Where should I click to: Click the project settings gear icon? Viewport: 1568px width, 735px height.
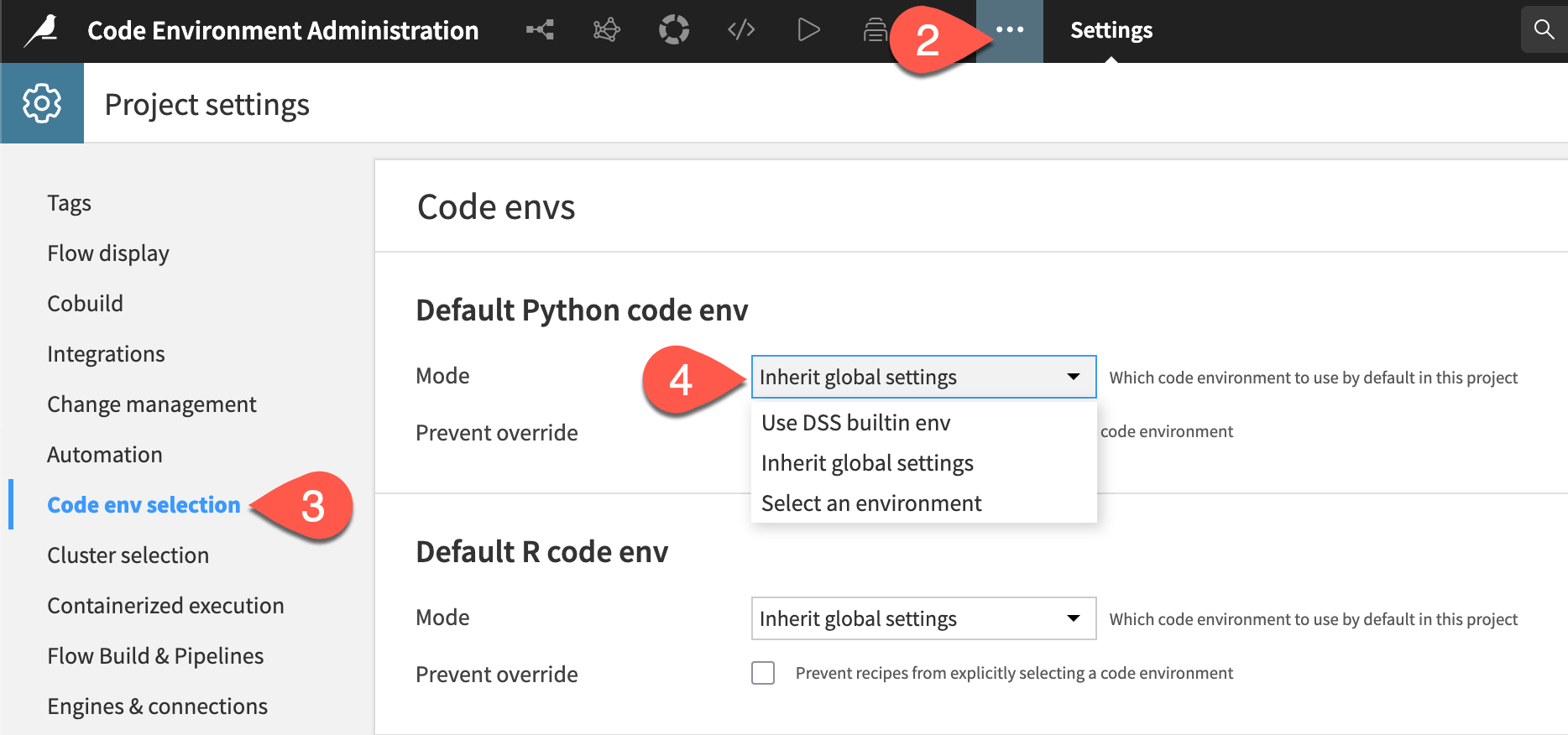(42, 103)
